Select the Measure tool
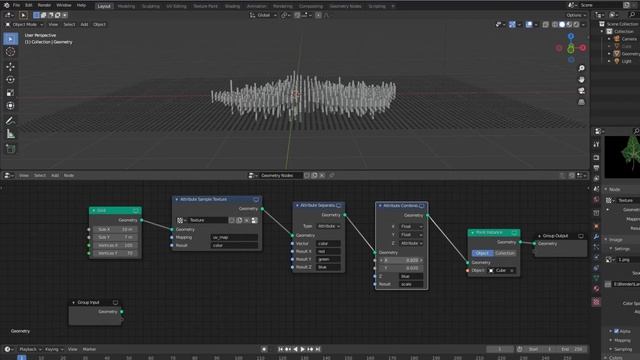The image size is (640, 360). click(x=11, y=134)
